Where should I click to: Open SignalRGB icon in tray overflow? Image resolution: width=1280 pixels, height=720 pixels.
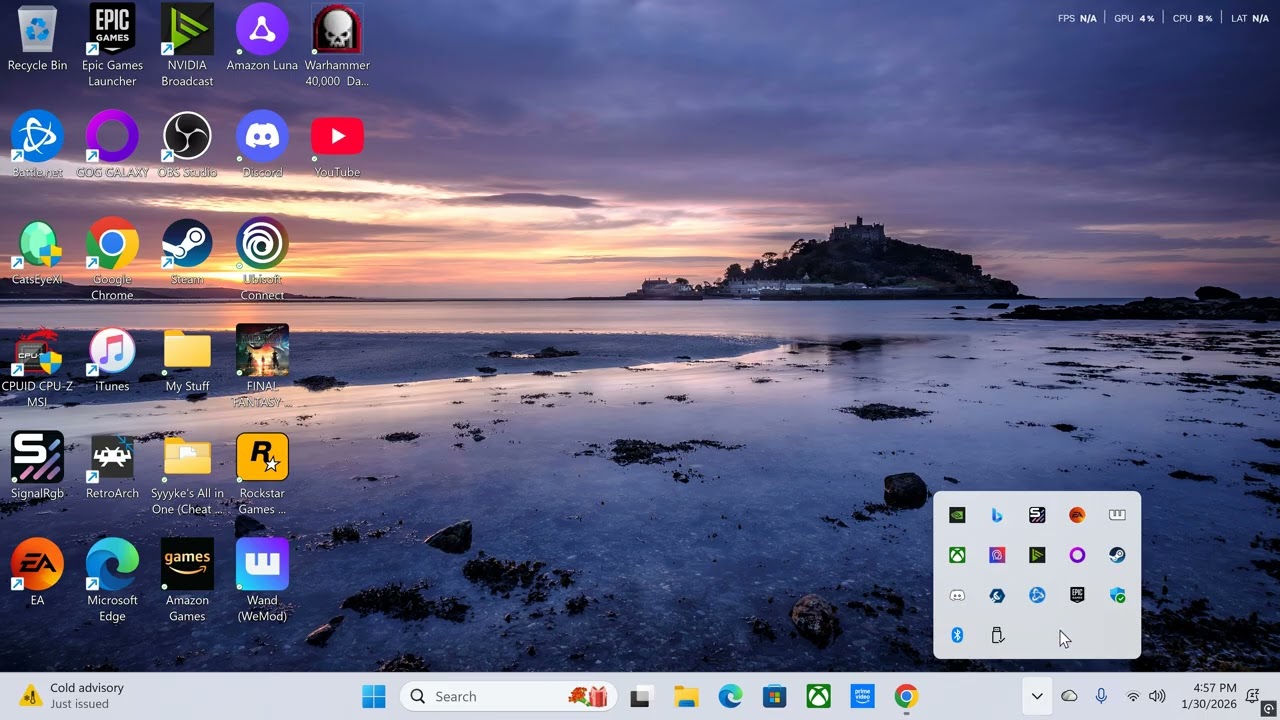tap(1037, 515)
